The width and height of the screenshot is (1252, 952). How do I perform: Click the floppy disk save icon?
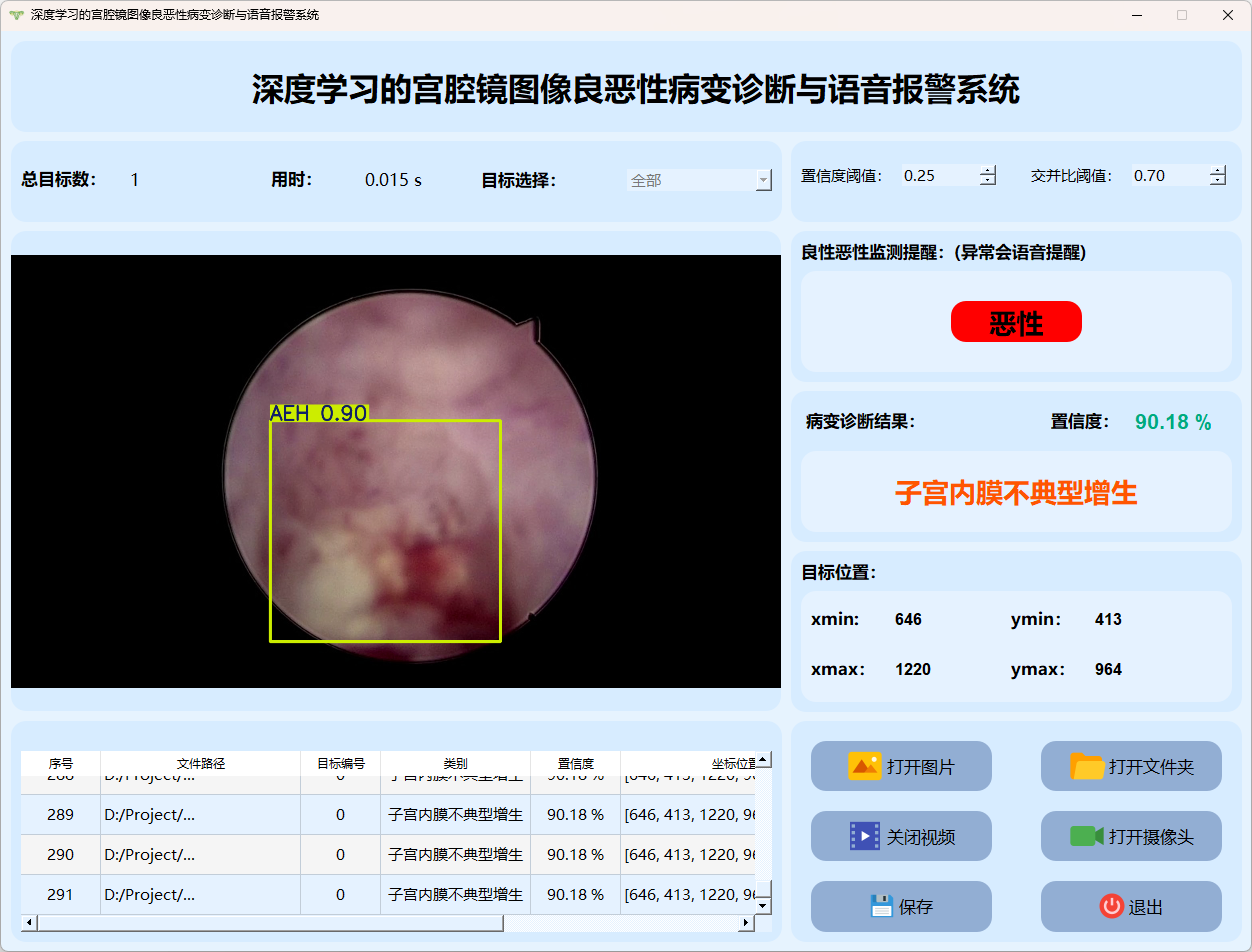point(881,906)
